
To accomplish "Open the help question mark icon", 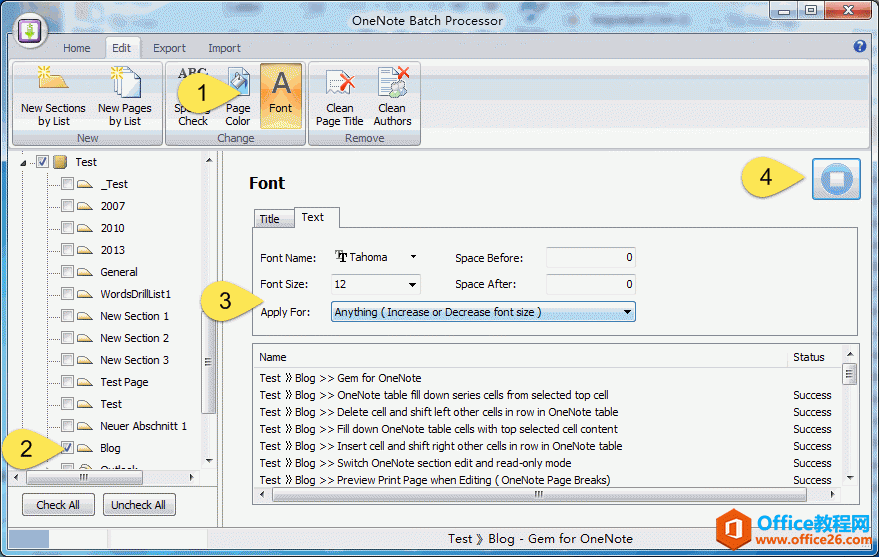I will pos(859,47).
